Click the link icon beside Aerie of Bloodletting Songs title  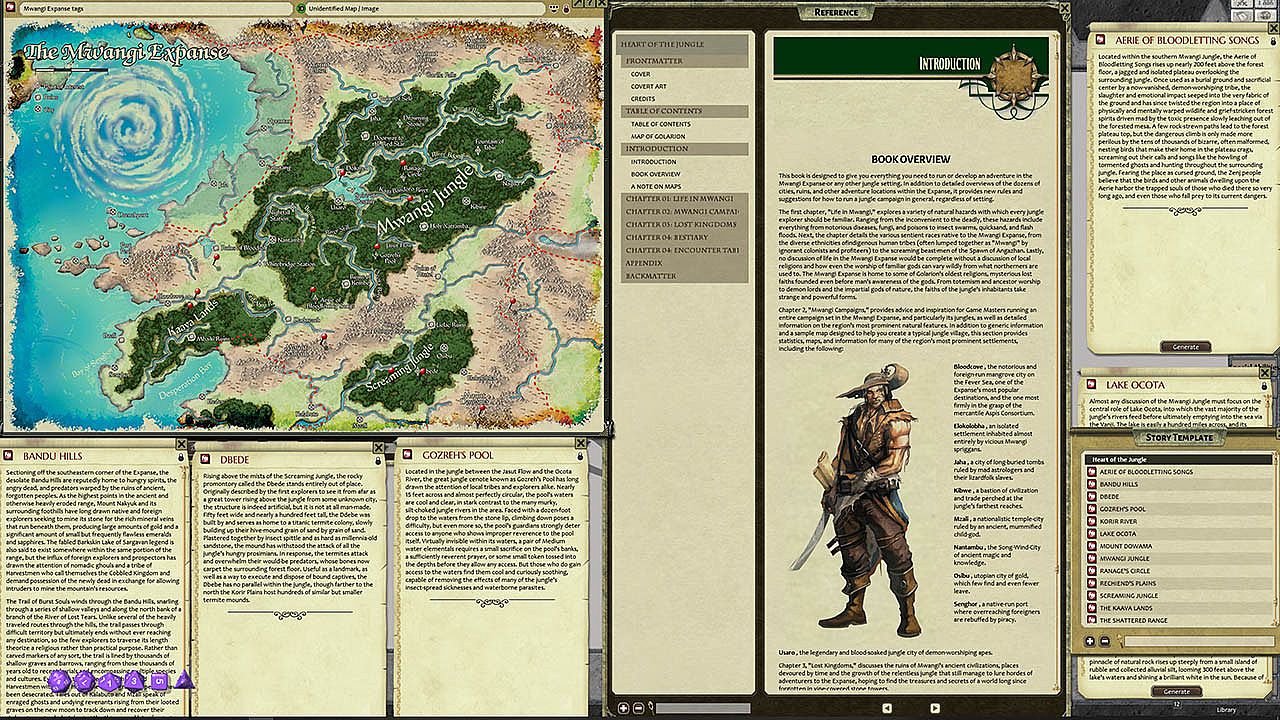pos(1102,40)
